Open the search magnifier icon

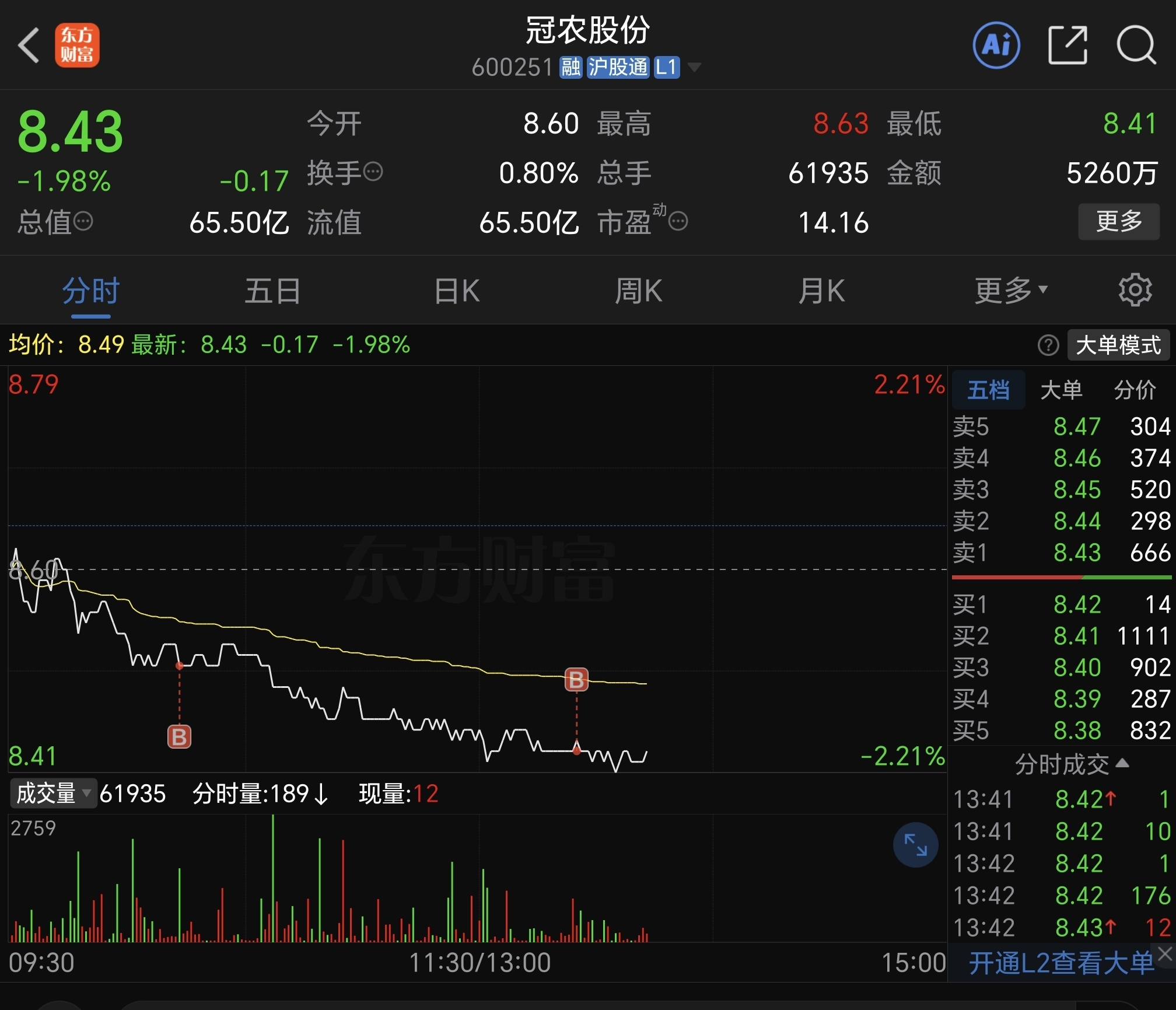1136,45
